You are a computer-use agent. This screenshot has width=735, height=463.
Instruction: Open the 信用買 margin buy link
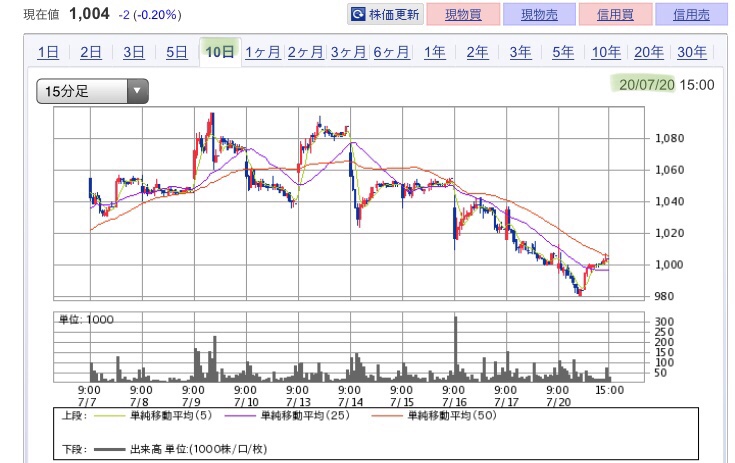[x=615, y=15]
